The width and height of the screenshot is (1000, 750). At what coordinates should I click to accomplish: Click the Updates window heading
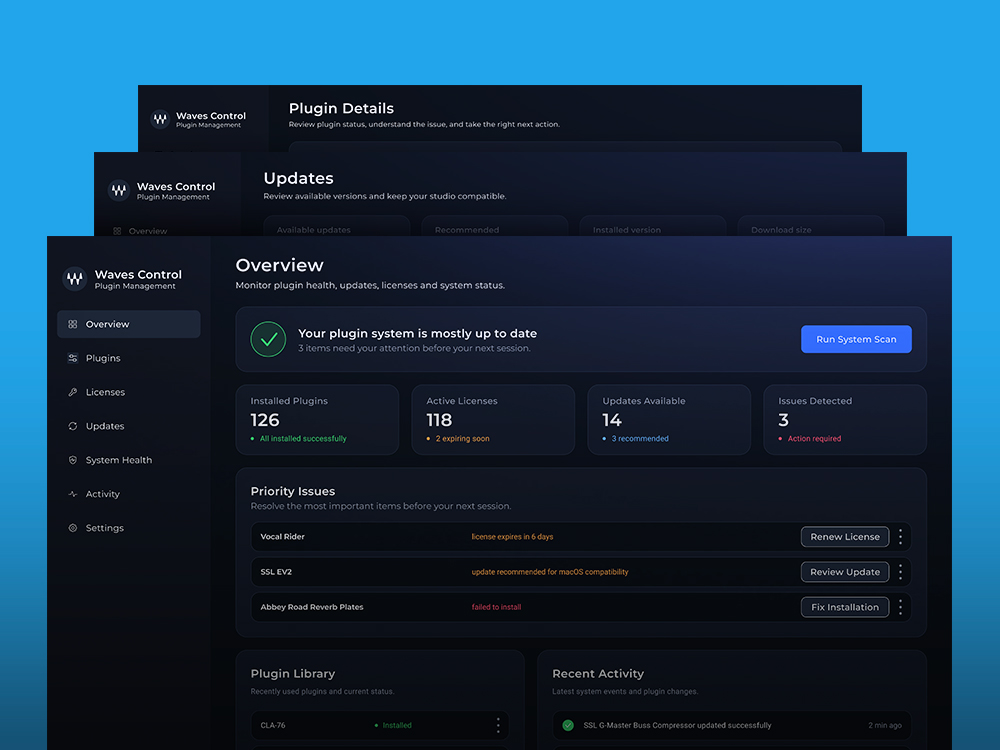[298, 178]
